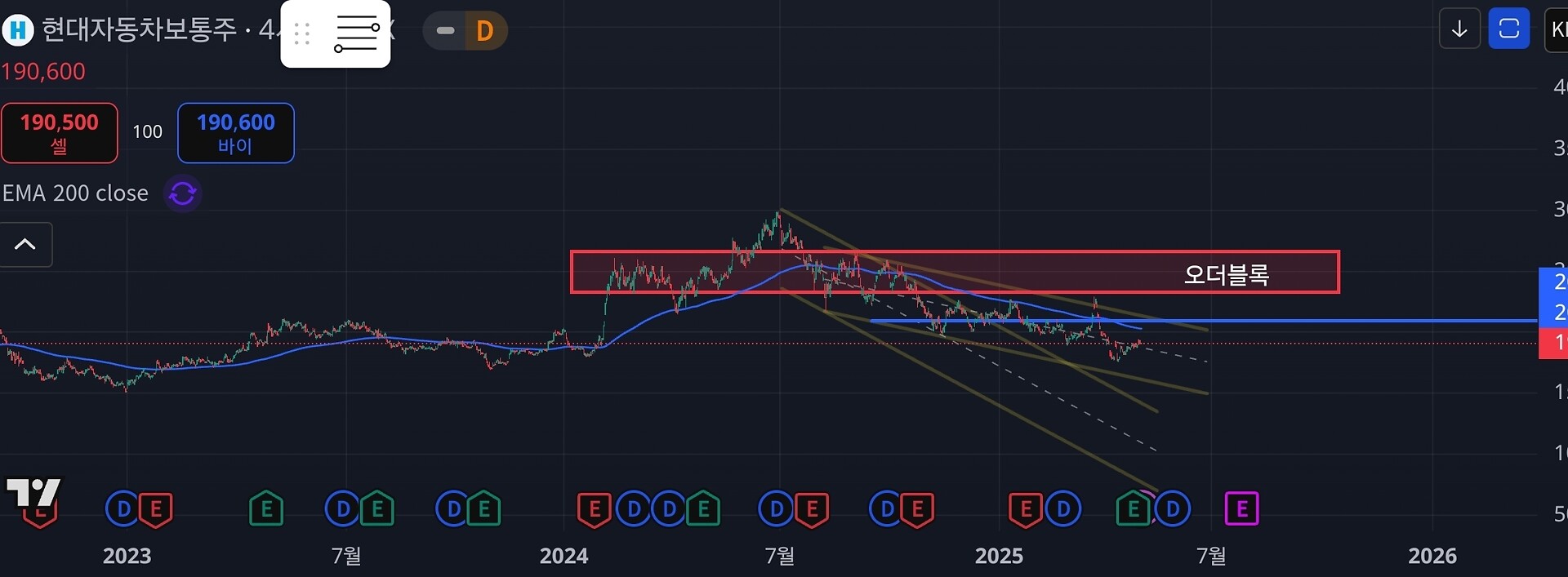
Task: Click the 2024 time axis label
Action: (563, 556)
